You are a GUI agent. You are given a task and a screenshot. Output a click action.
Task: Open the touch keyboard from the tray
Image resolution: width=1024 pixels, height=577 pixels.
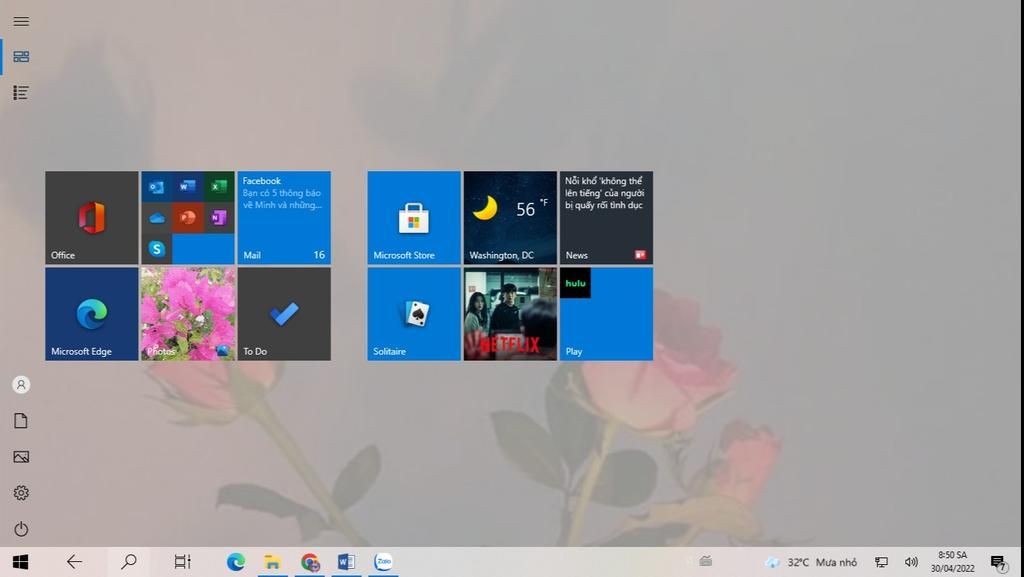click(705, 561)
